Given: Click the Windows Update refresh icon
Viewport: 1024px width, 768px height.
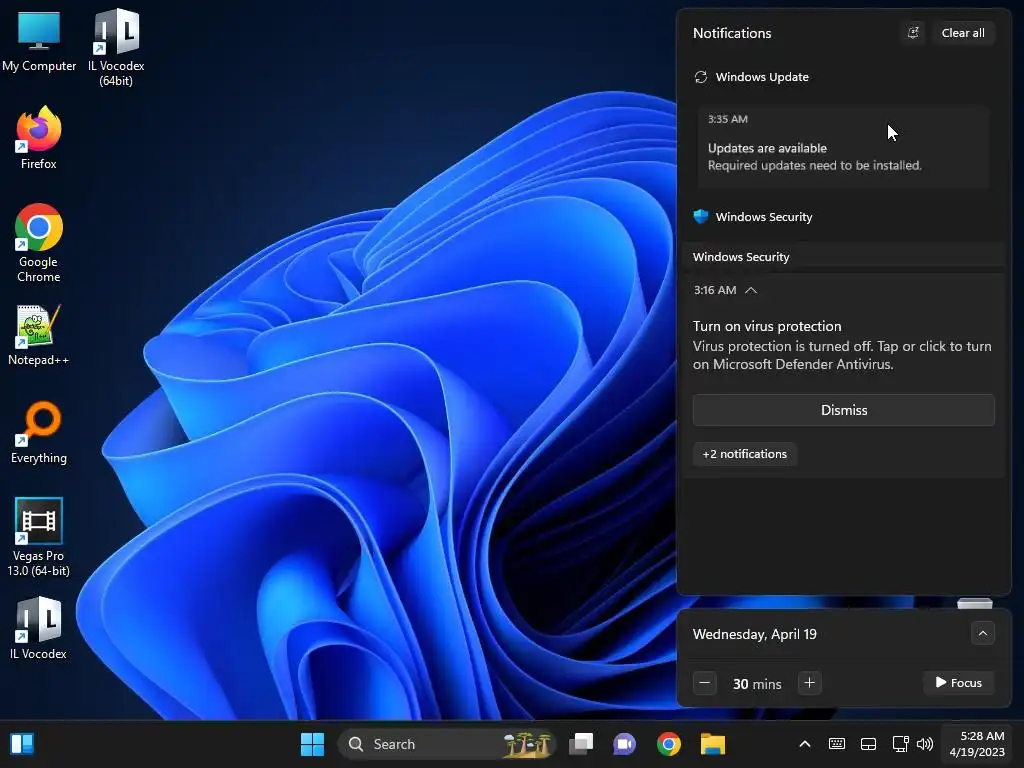Looking at the screenshot, I should (x=701, y=77).
